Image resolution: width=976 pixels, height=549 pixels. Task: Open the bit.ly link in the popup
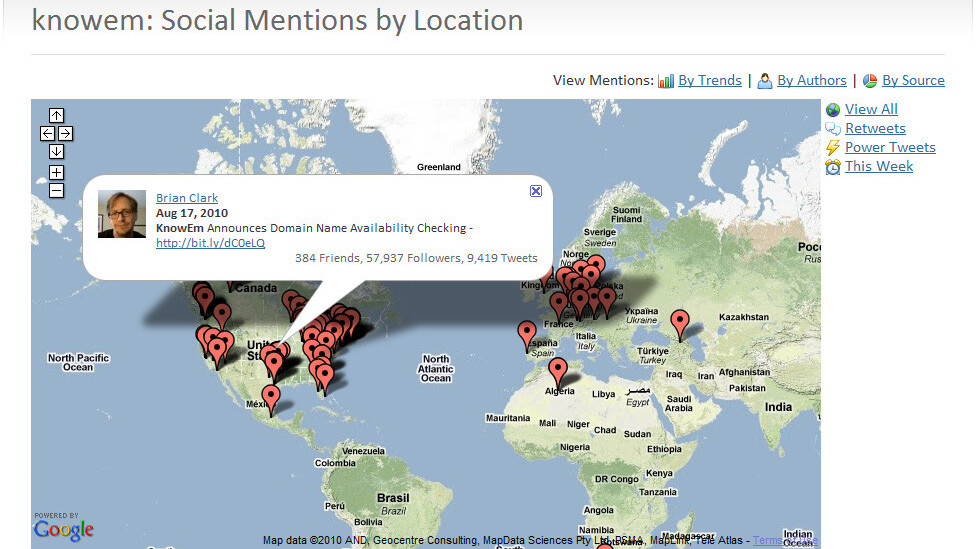[210, 243]
